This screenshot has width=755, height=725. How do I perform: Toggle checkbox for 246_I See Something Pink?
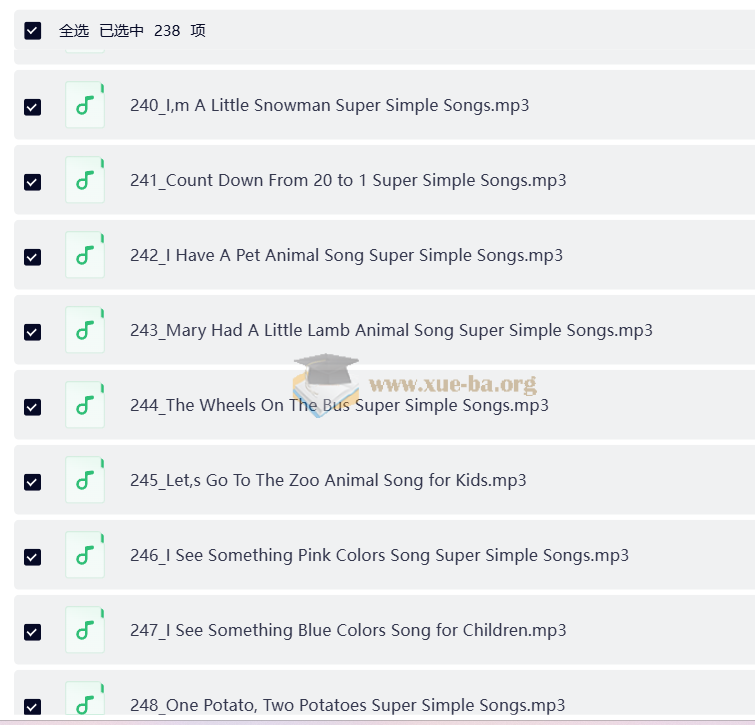(x=33, y=557)
